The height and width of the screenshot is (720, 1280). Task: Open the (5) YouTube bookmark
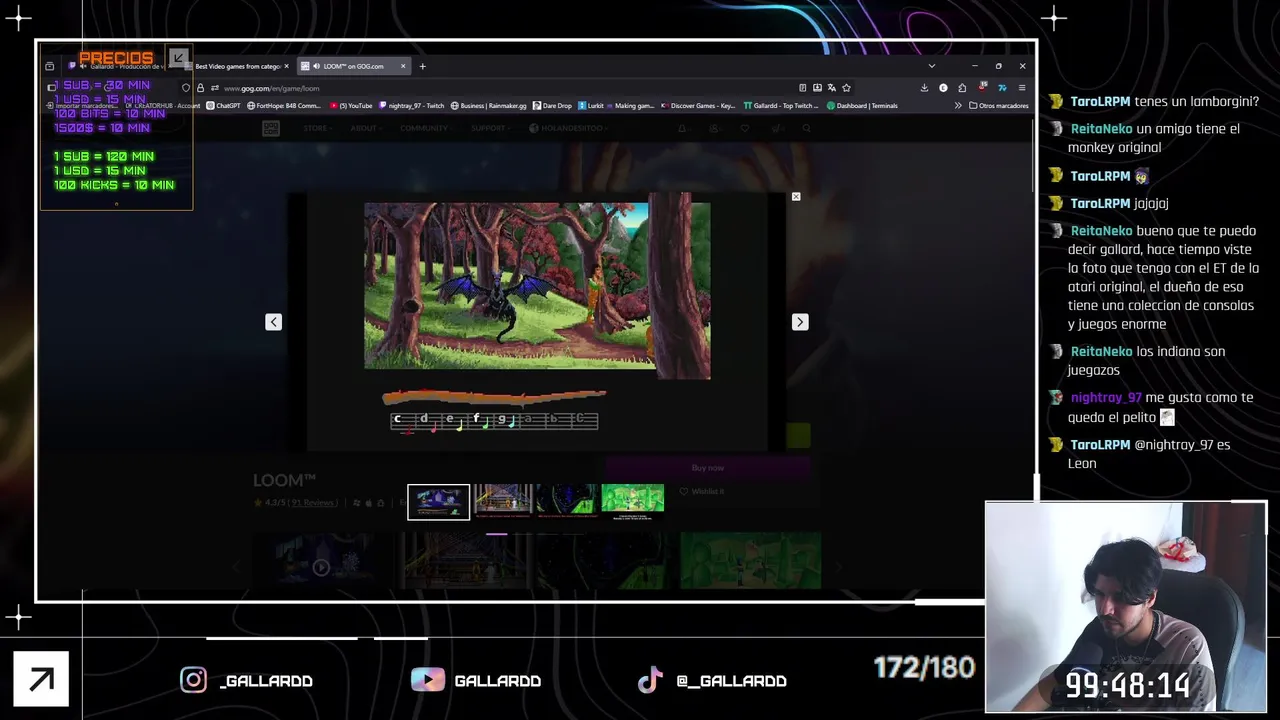point(351,105)
